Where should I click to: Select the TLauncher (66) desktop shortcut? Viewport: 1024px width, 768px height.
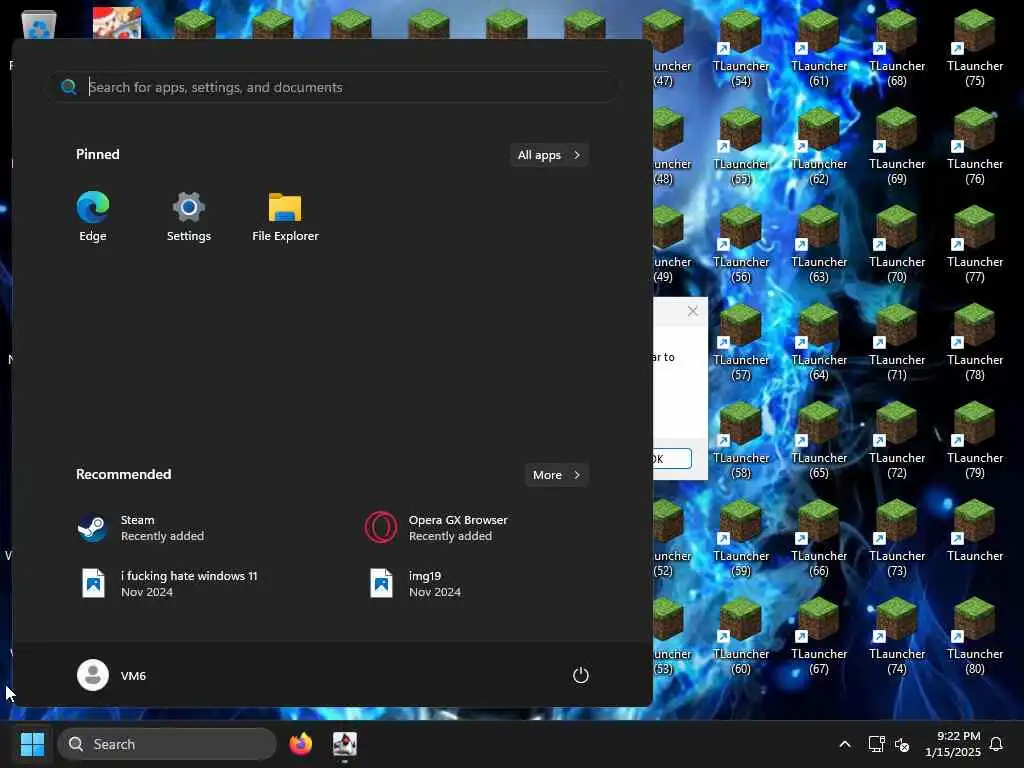[x=819, y=537]
